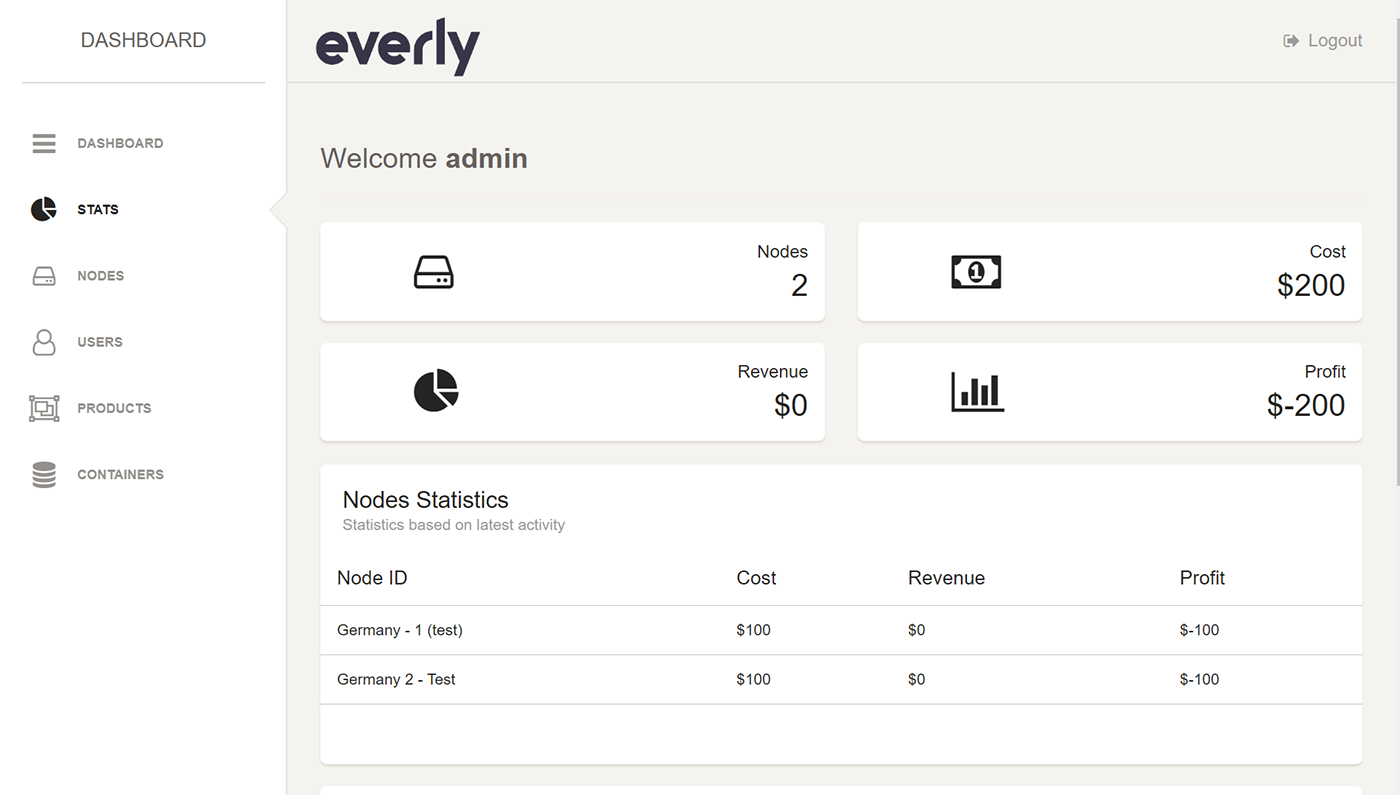Go to the Products section
The image size is (1400, 795).
coord(114,408)
